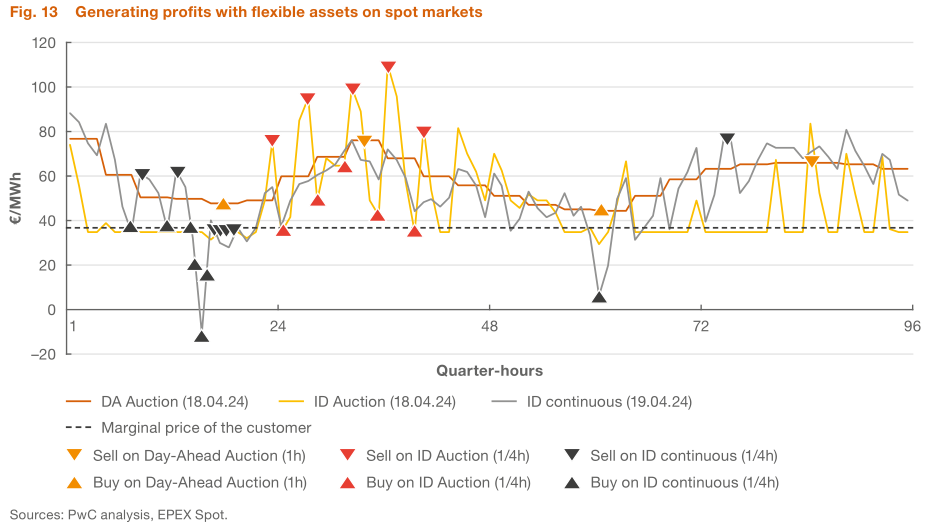
Task: Click the lowest black buy marker below zero
Action: [202, 336]
